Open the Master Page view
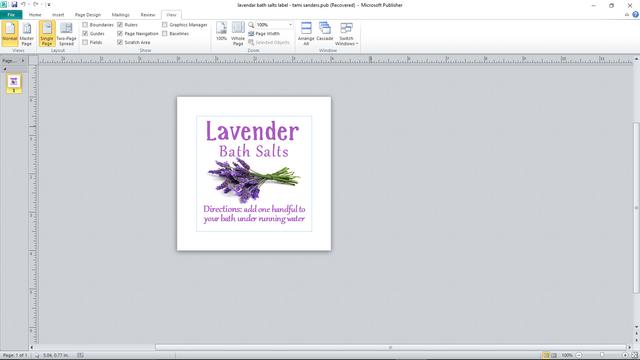640x360 pixels. (x=27, y=33)
